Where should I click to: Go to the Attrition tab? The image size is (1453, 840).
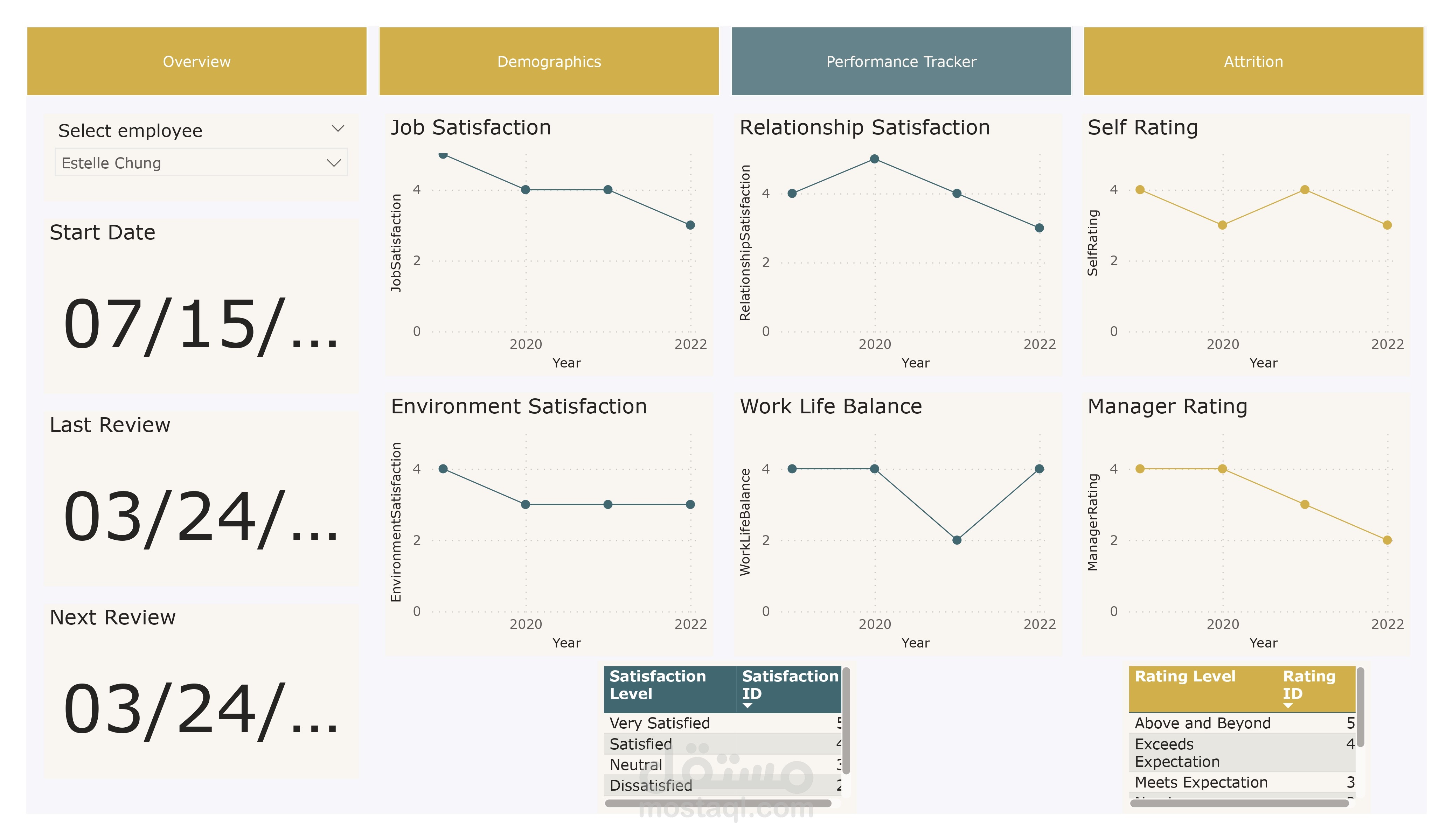pyautogui.click(x=1253, y=61)
